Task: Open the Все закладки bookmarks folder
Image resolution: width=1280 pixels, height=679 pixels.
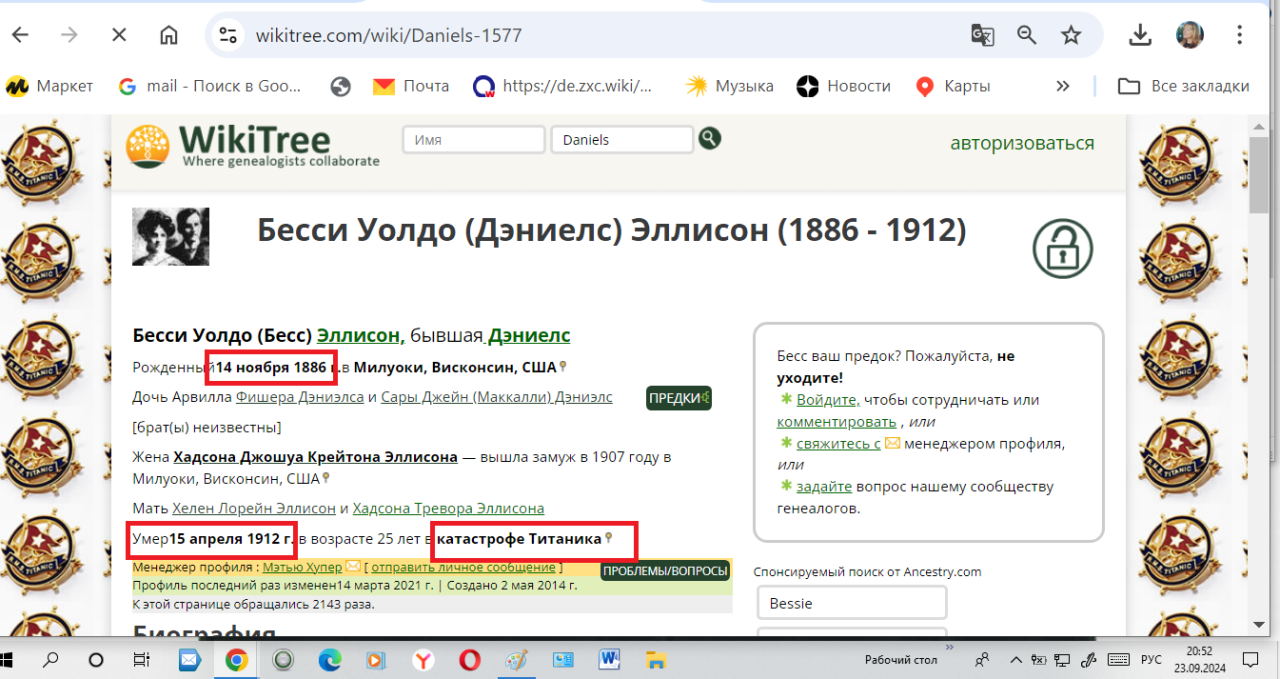Action: [x=1184, y=86]
